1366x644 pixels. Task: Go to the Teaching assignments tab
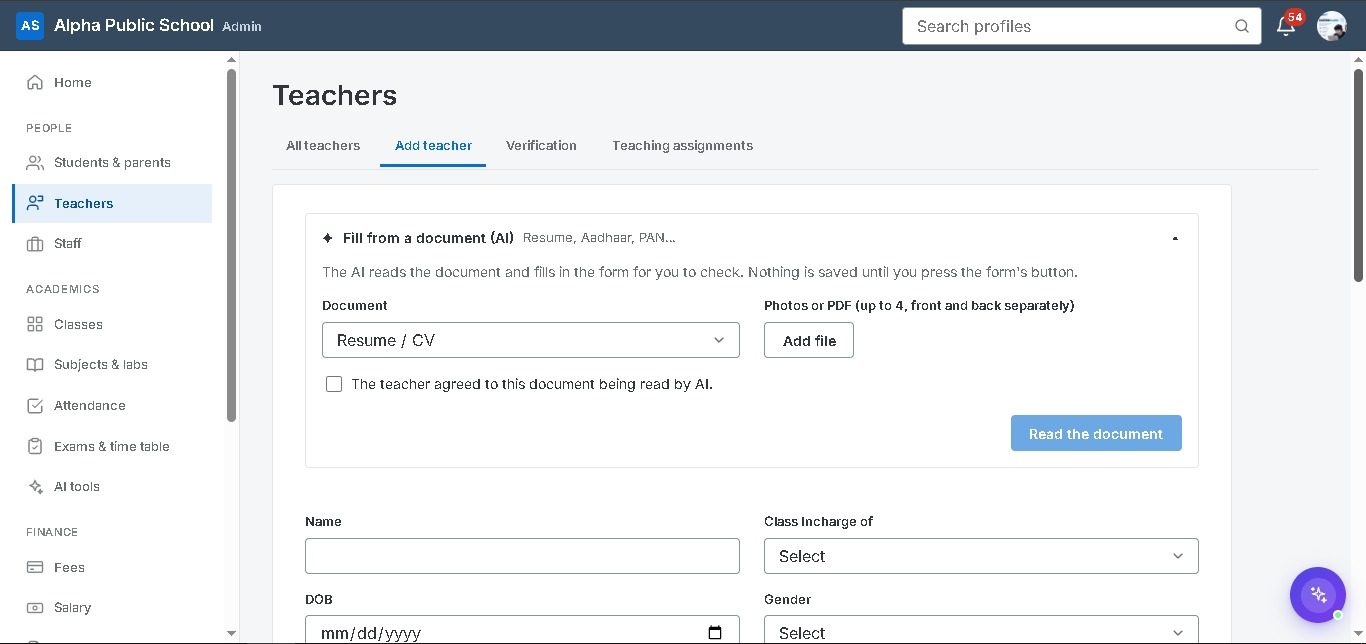[x=682, y=145]
